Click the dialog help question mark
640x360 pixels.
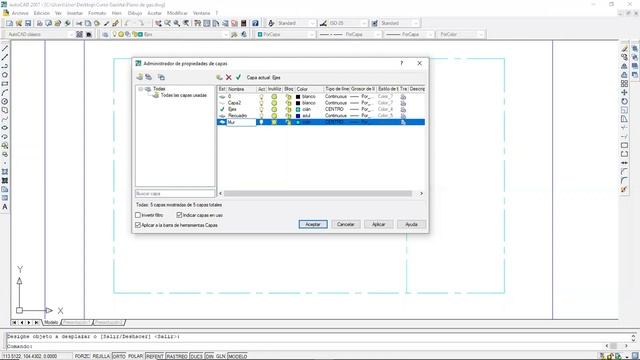click(402, 63)
